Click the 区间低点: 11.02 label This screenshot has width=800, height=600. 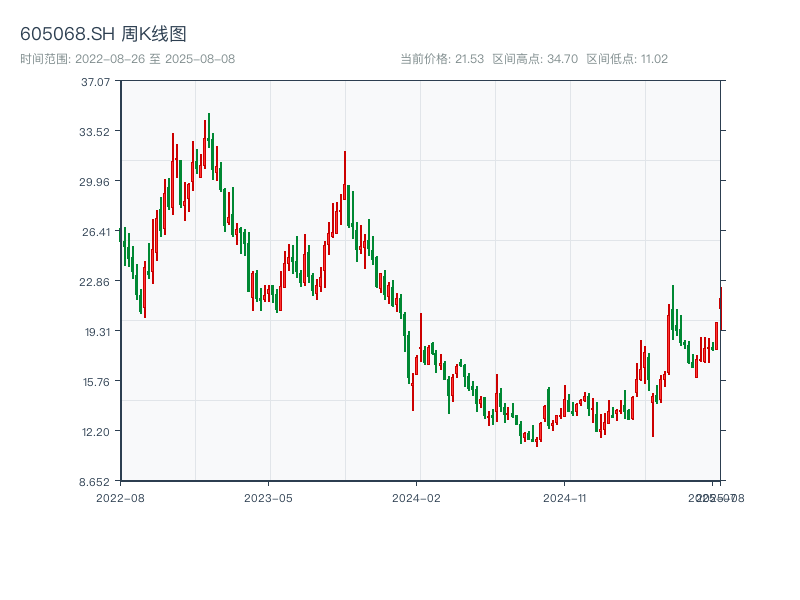627,59
